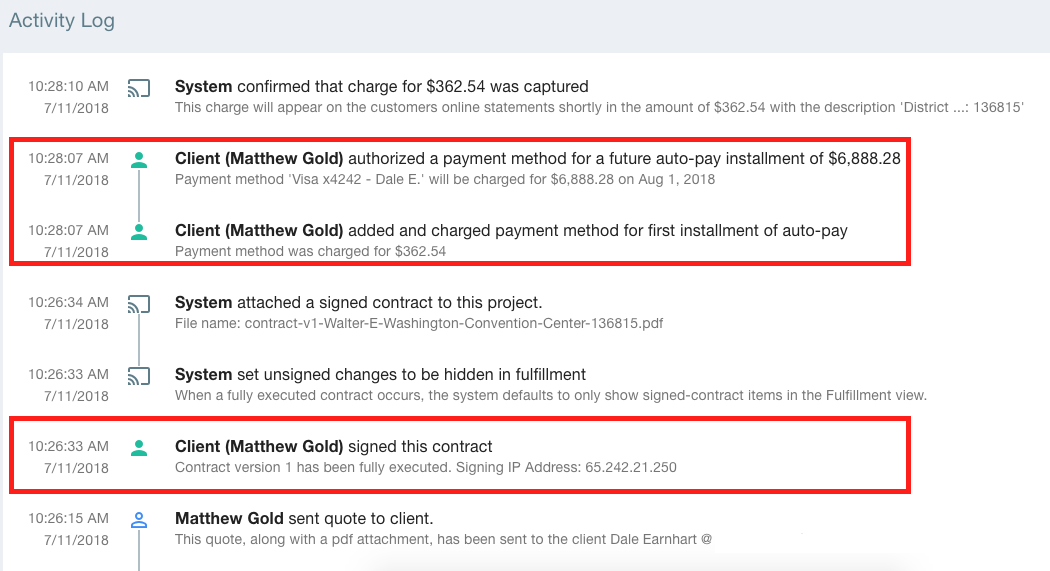Click the 'Payment method was charged for $362.54' line
This screenshot has height=571, width=1050.
pyautogui.click(x=310, y=252)
